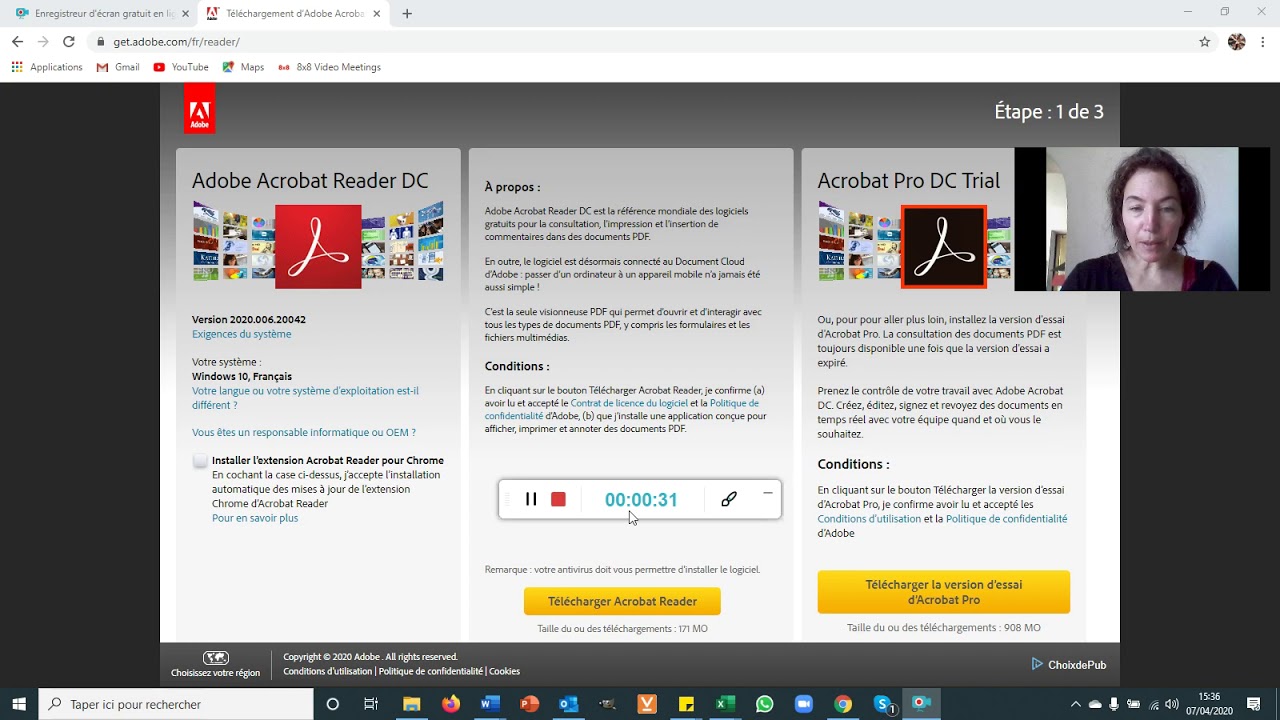Open File Explorer from taskbar
This screenshot has width=1280, height=720.
click(411, 704)
